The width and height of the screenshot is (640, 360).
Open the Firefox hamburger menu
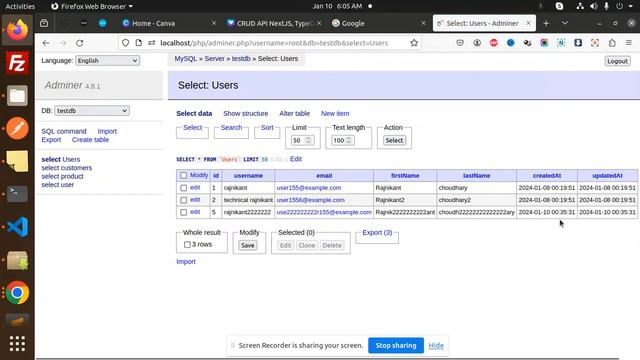(x=629, y=43)
